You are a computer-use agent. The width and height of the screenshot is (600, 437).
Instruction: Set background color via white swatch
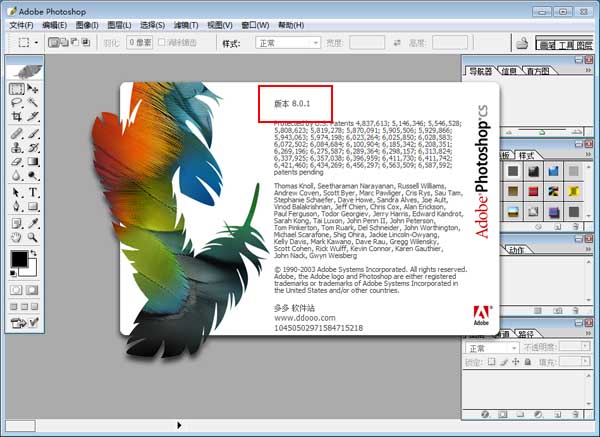point(31,270)
